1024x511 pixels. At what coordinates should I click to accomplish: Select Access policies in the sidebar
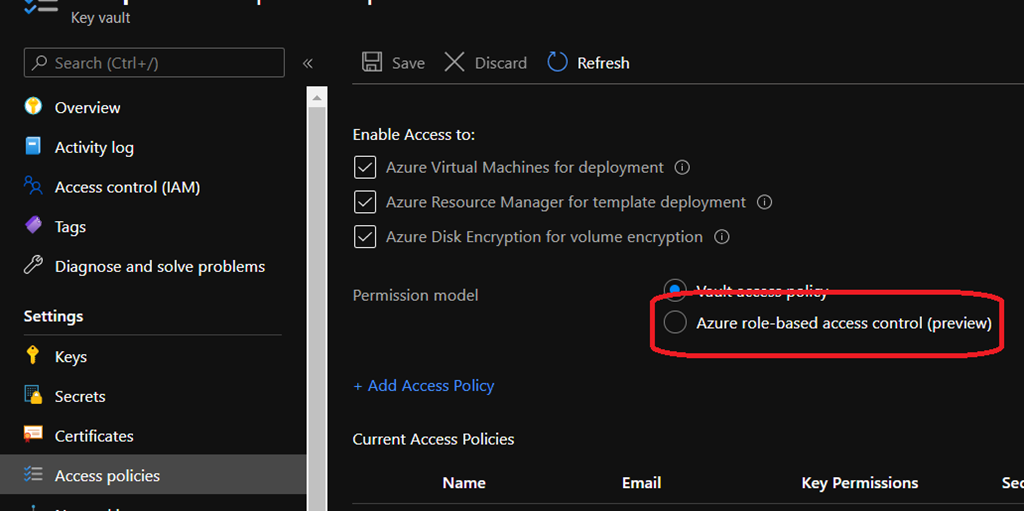pyautogui.click(x=107, y=476)
